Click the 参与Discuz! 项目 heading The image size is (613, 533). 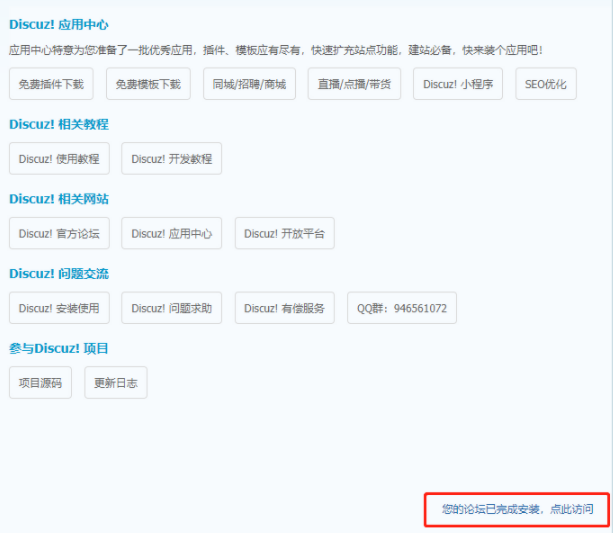59,348
